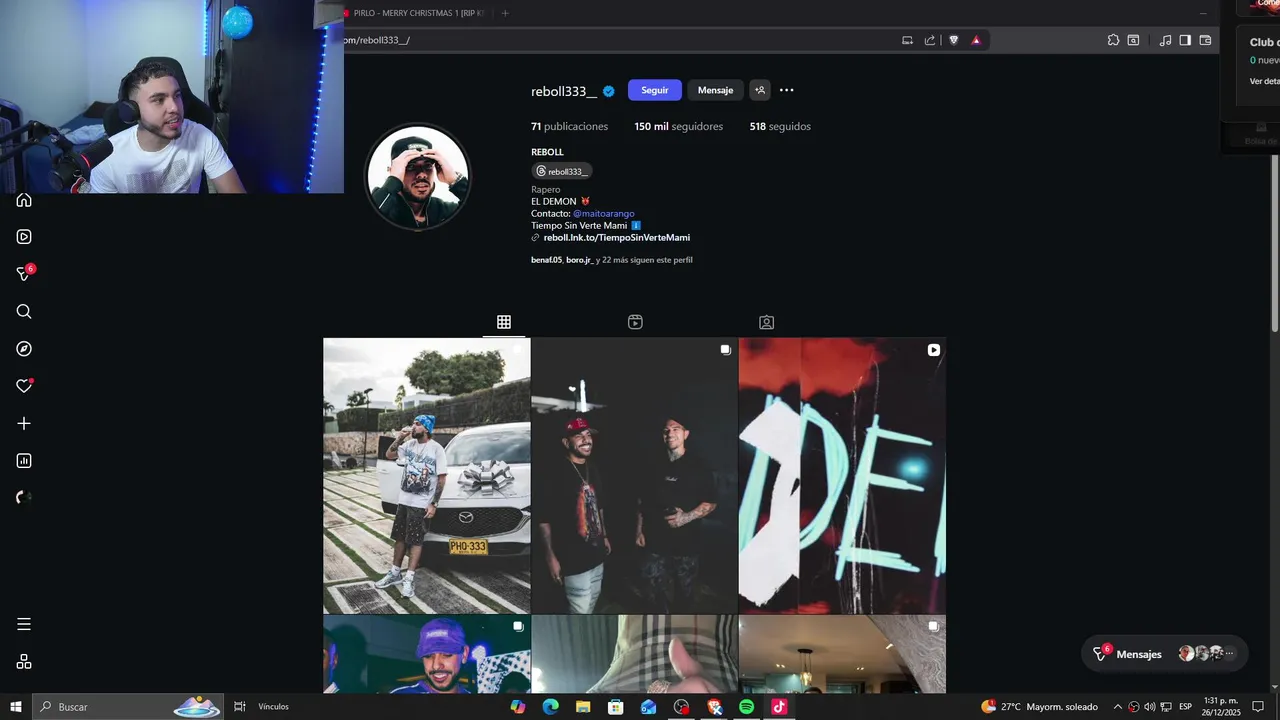Open the Explore compass icon
1280x720 pixels.
[x=24, y=349]
